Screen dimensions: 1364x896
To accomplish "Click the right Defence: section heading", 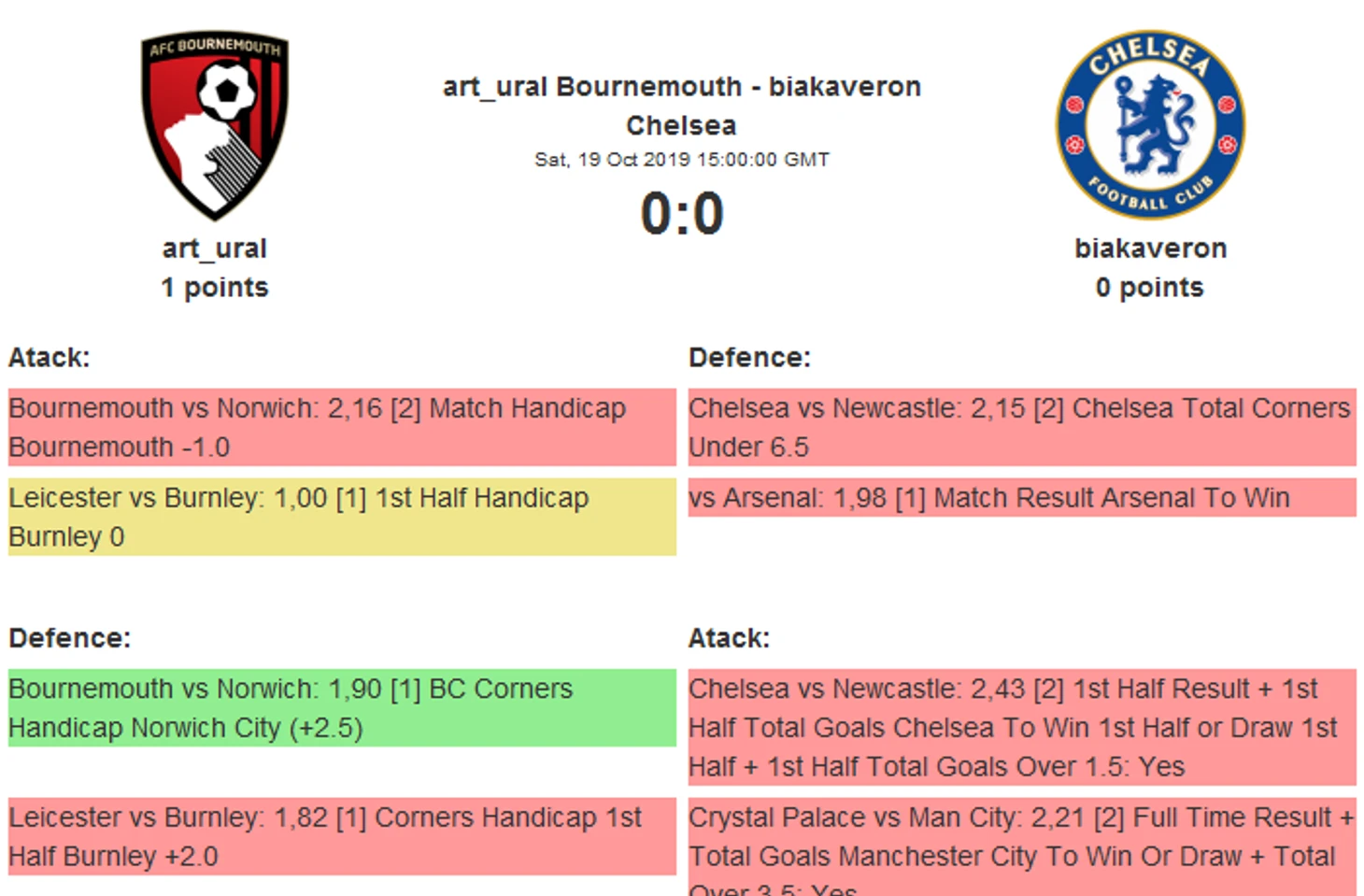I will (749, 358).
